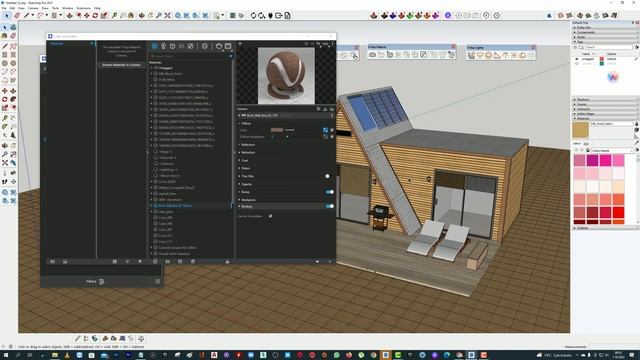The height and width of the screenshot is (360, 640).
Task: Choose the Eraser tool in top toolbar
Action: tap(17, 16)
